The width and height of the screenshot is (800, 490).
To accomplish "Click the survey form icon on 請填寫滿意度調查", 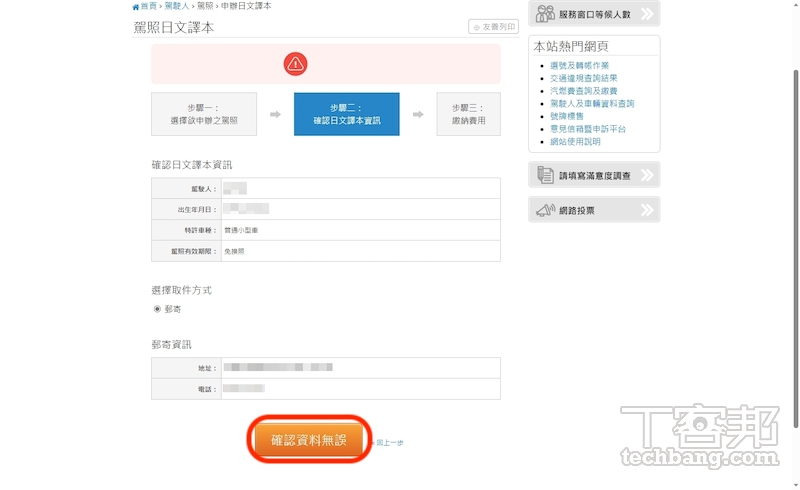I will click(545, 175).
